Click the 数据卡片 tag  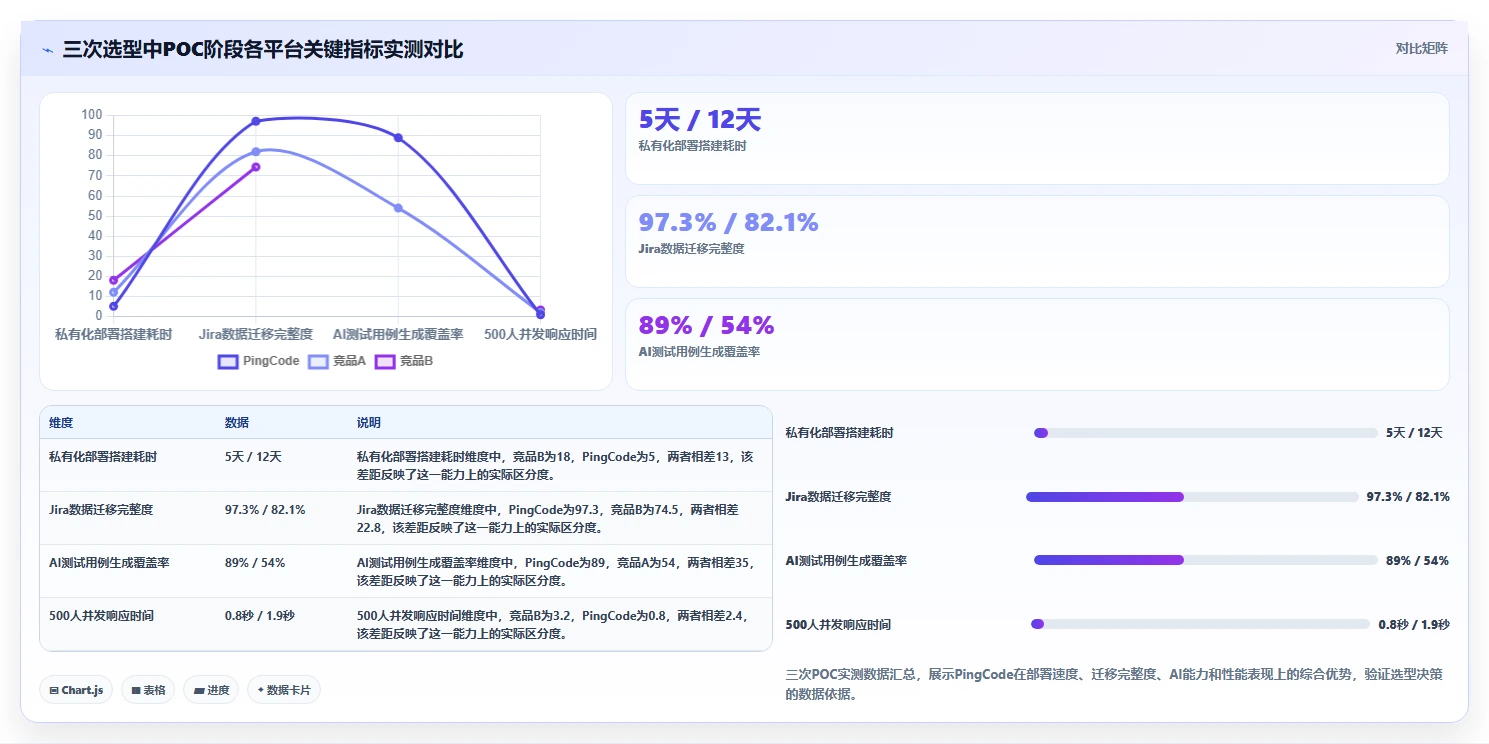click(x=284, y=690)
